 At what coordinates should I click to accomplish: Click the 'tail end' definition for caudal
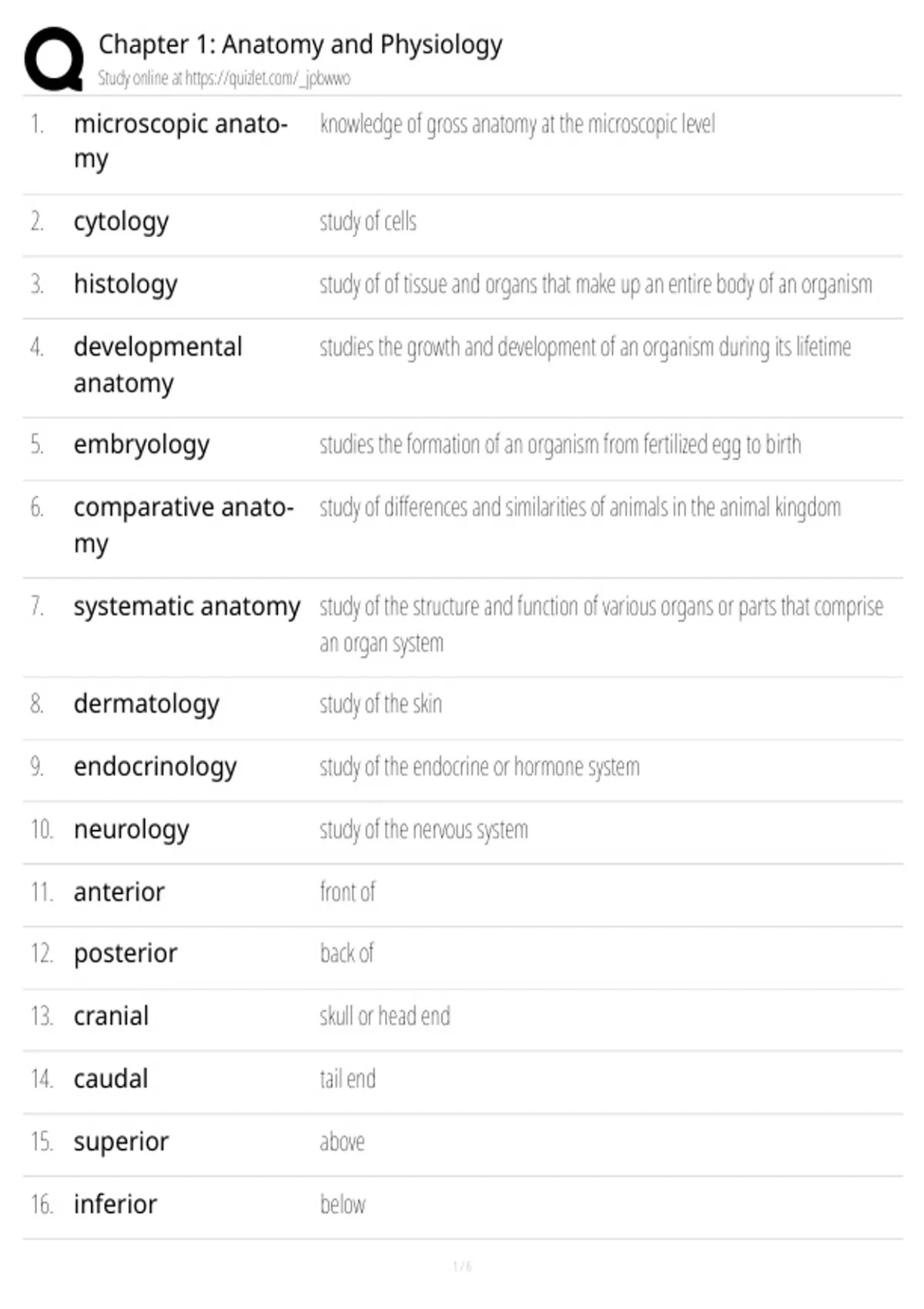[348, 1079]
